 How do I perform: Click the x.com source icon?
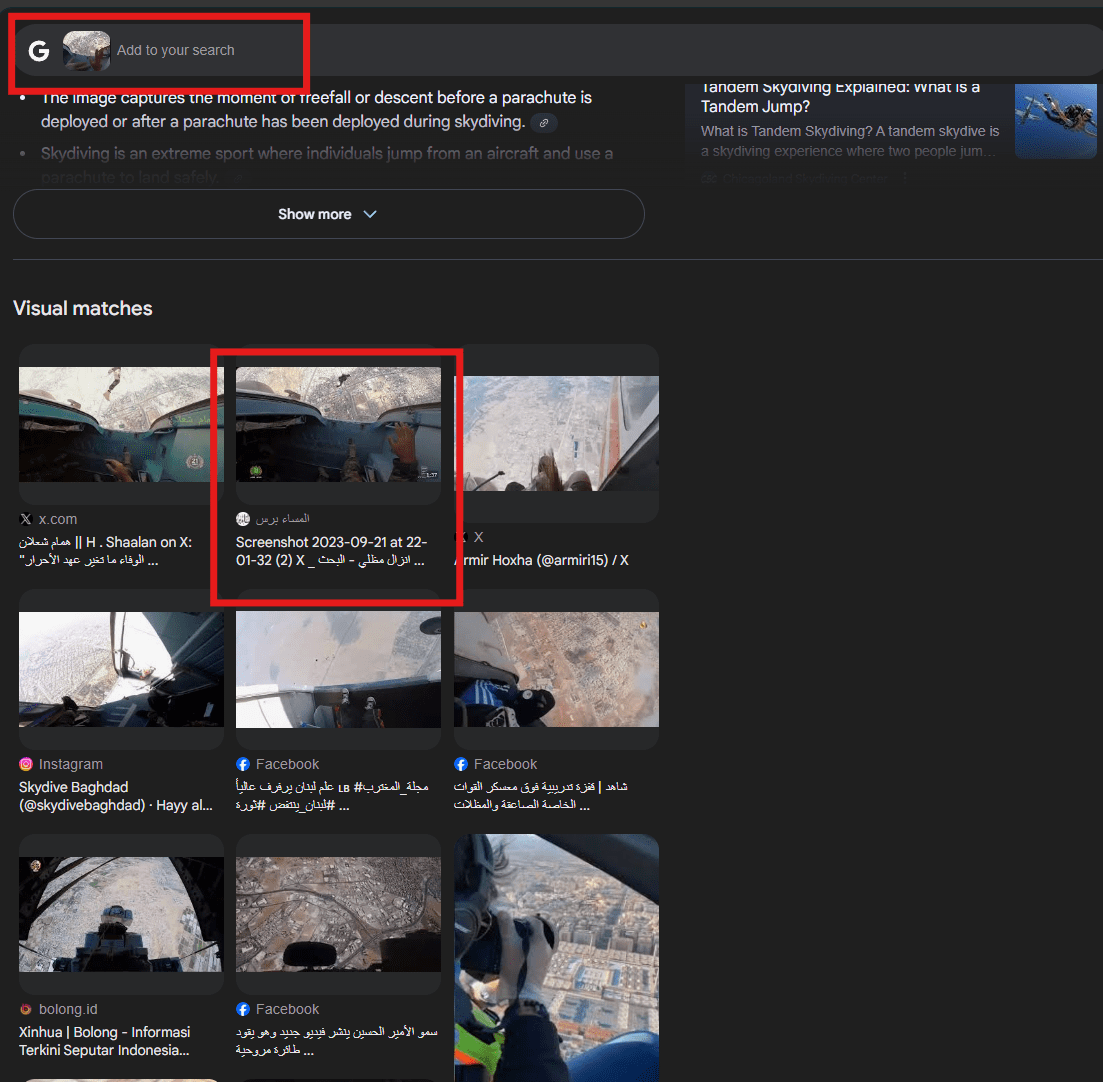pyautogui.click(x=26, y=519)
